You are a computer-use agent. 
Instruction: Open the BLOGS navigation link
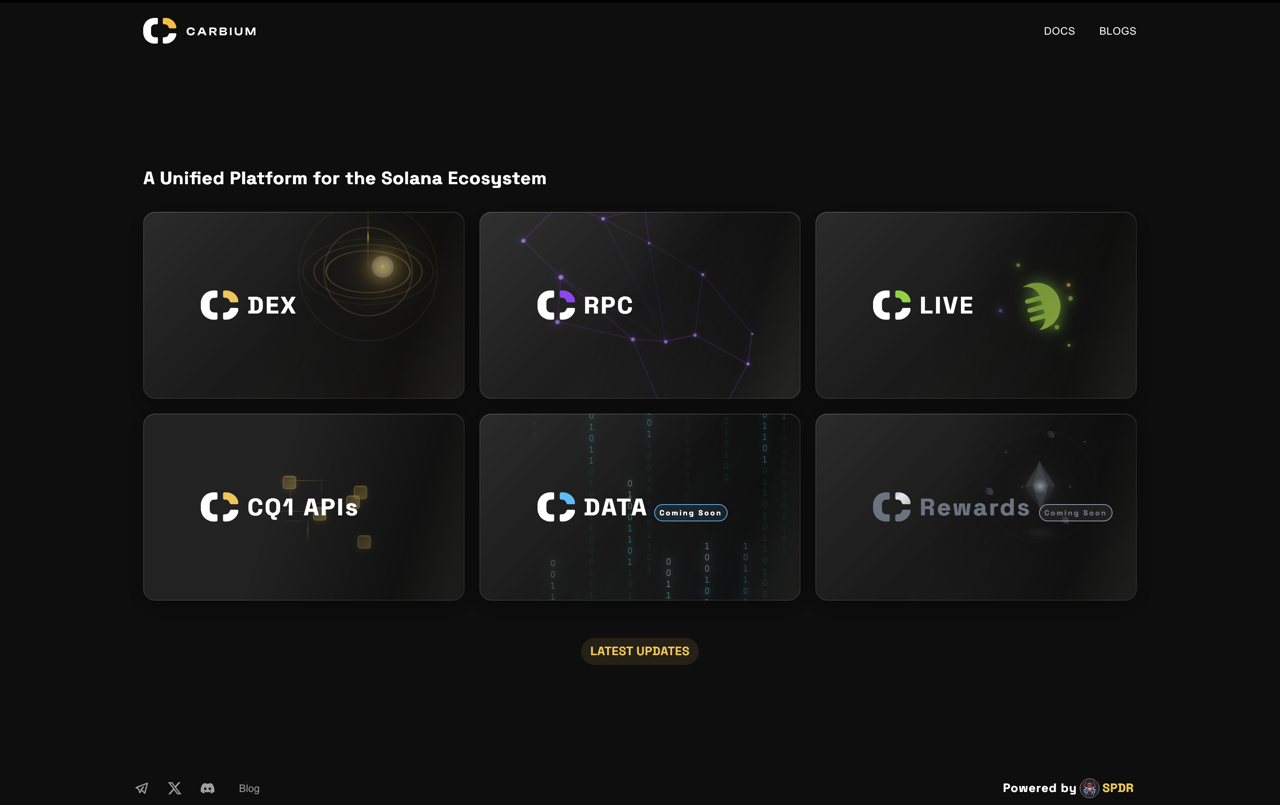coord(1117,31)
